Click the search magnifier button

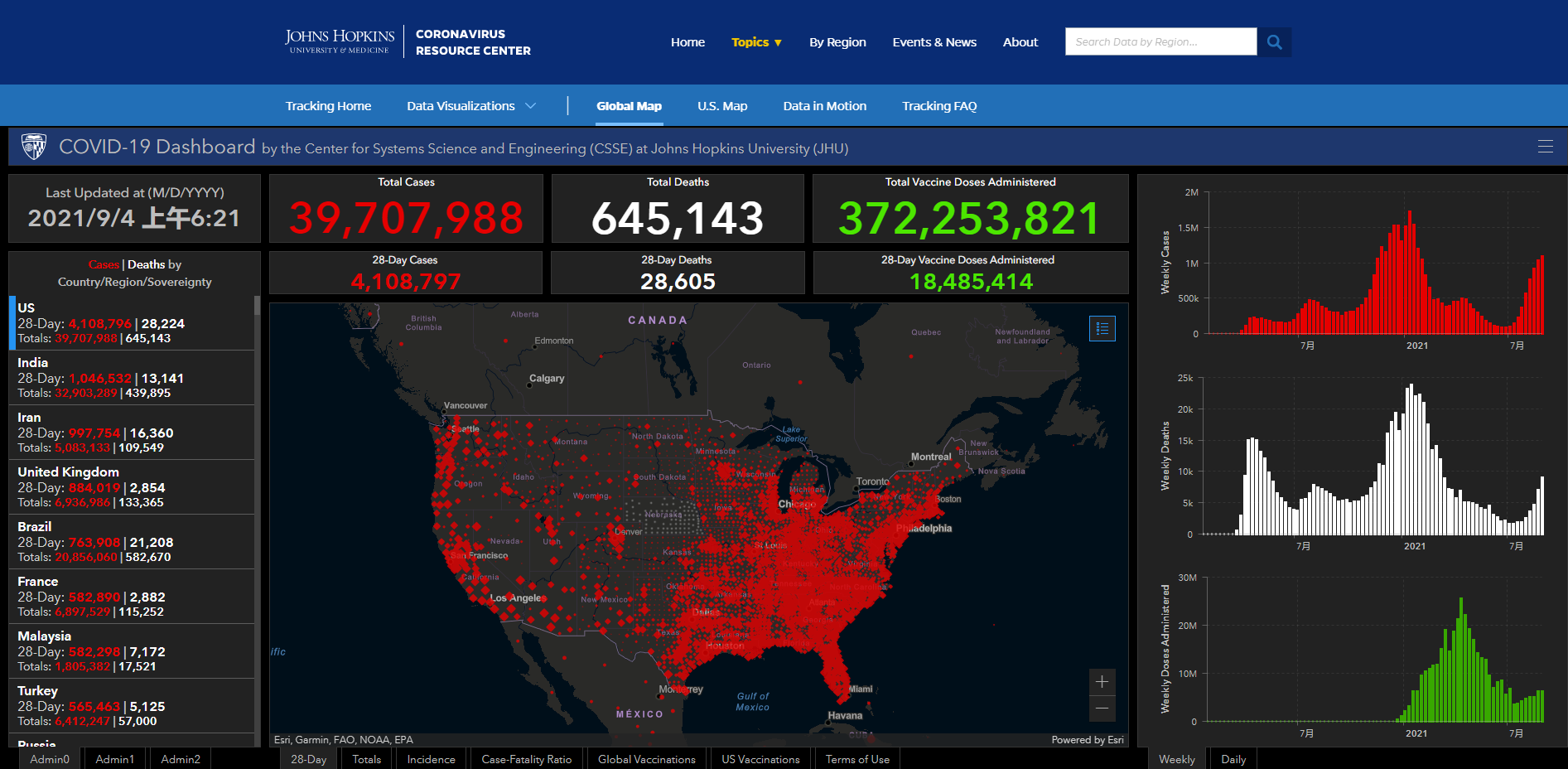tap(1274, 42)
